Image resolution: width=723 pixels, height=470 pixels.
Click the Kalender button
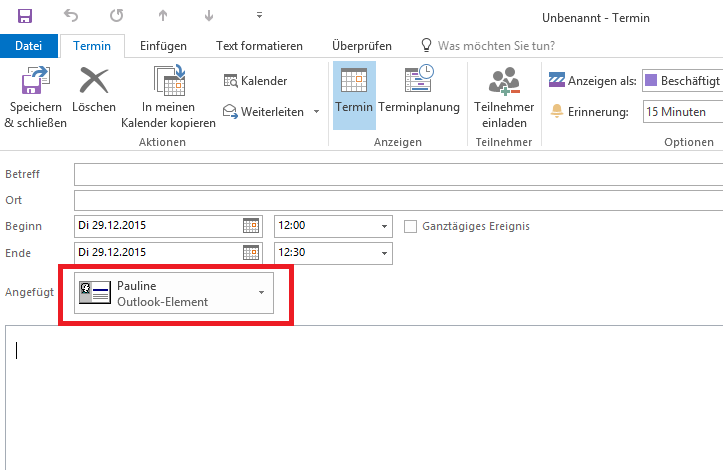click(255, 81)
